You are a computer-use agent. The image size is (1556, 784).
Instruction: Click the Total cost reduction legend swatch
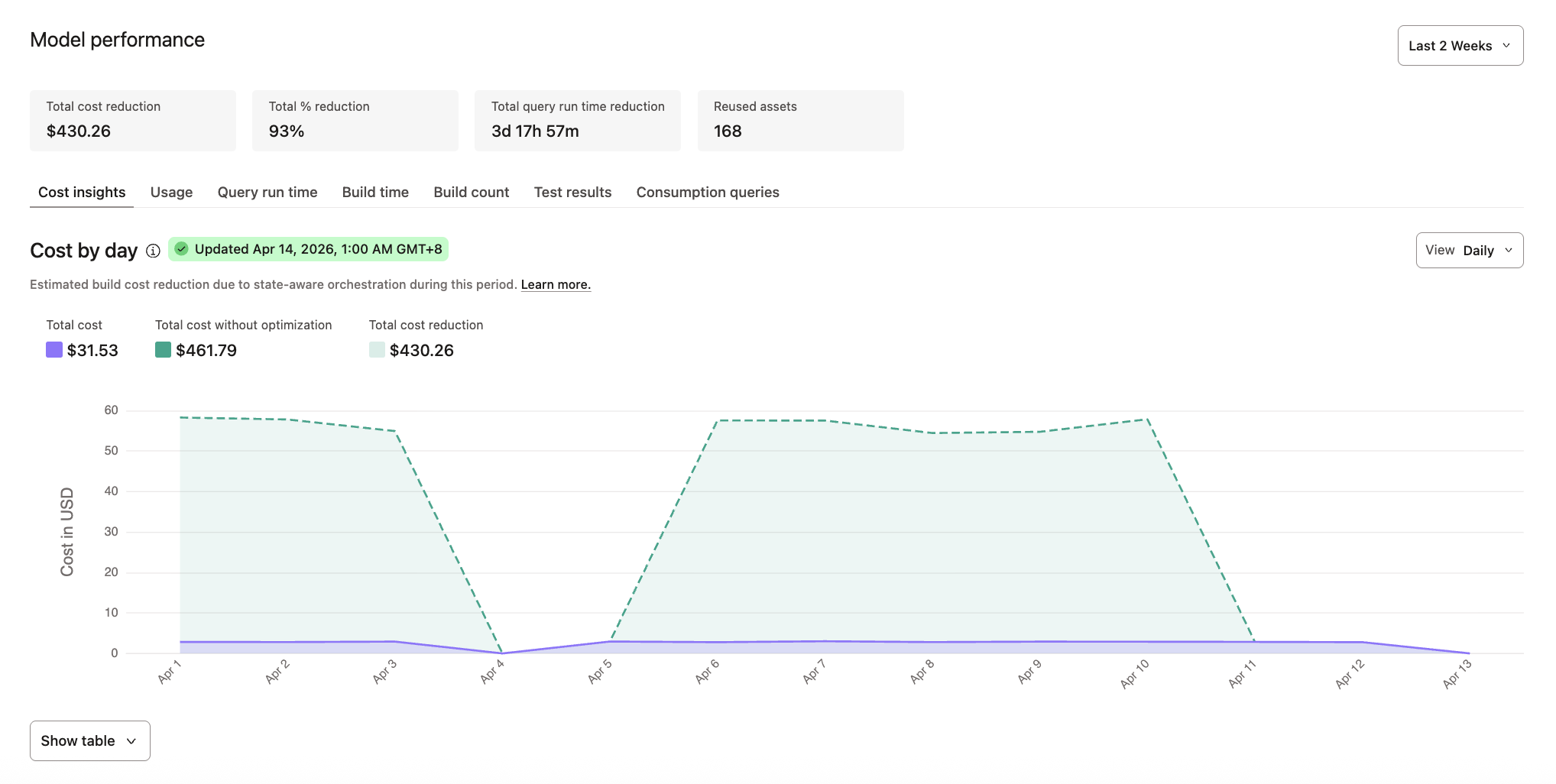click(376, 350)
